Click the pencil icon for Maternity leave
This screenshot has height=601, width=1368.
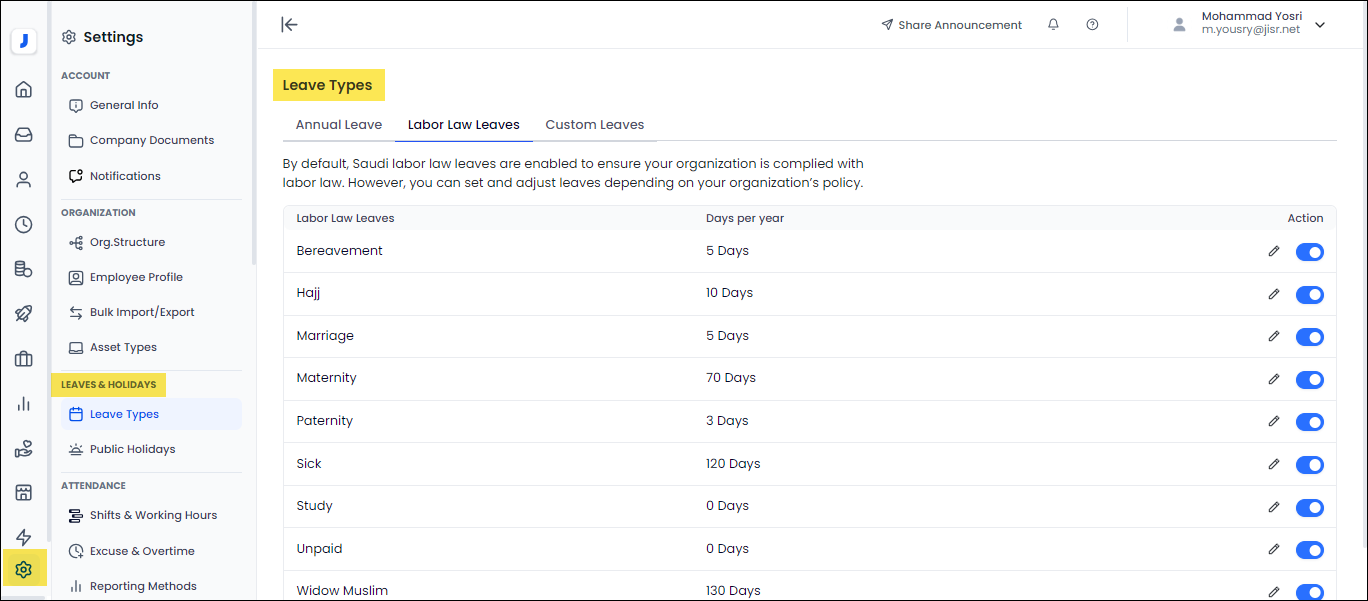pos(1273,379)
